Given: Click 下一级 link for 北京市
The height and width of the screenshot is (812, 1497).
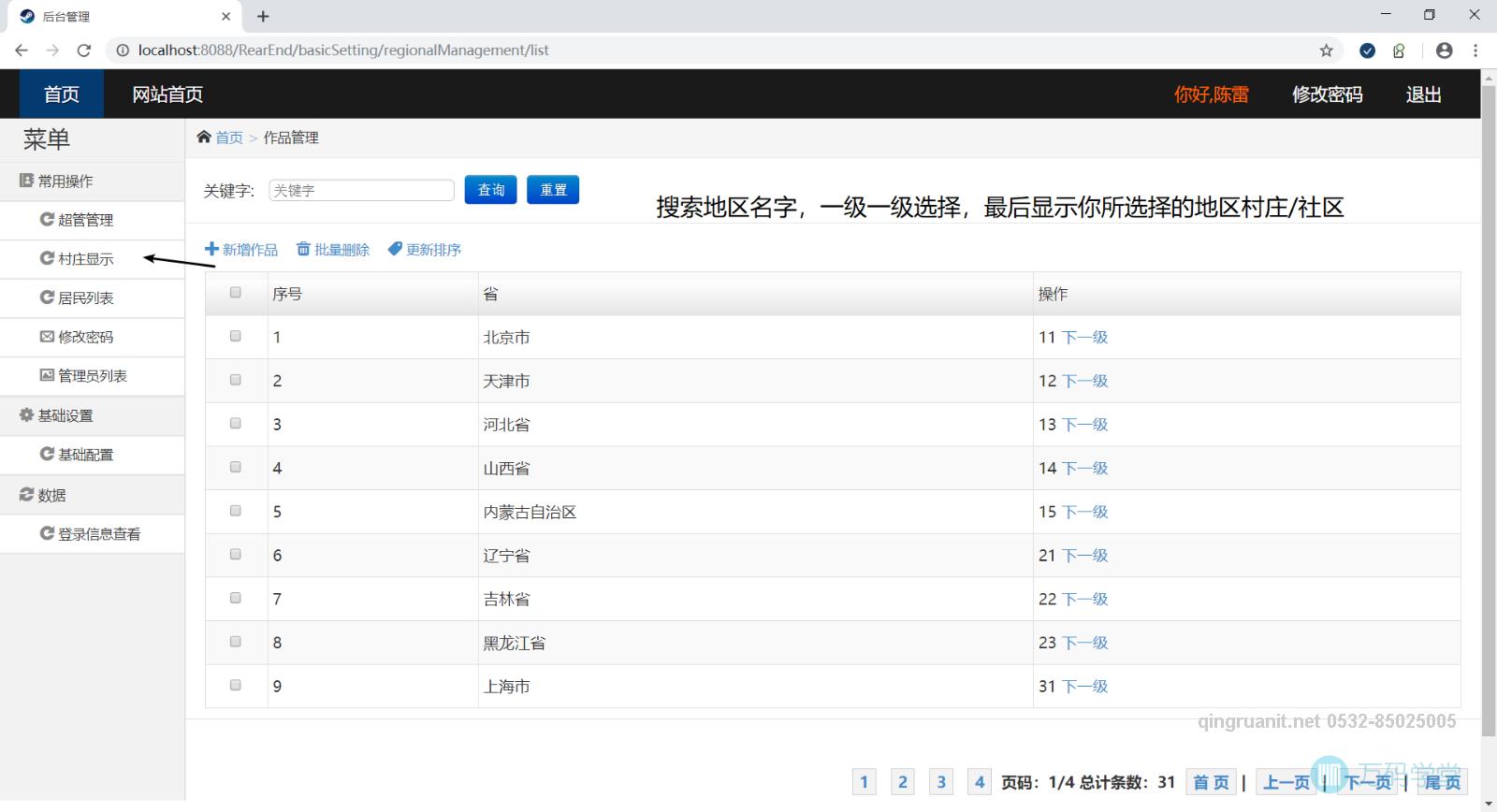Looking at the screenshot, I should 1085,337.
